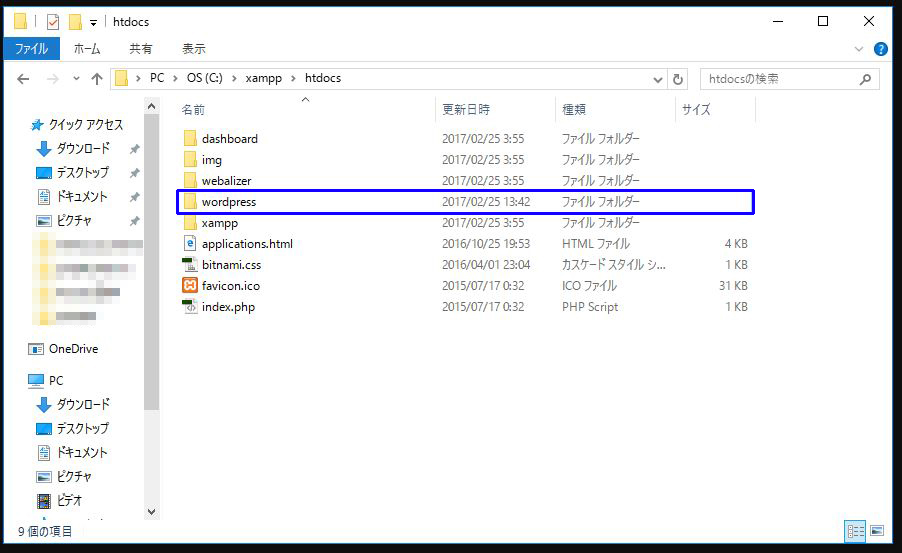Click the navigation pane scroll down arrow
This screenshot has width=902, height=553.
(x=151, y=512)
